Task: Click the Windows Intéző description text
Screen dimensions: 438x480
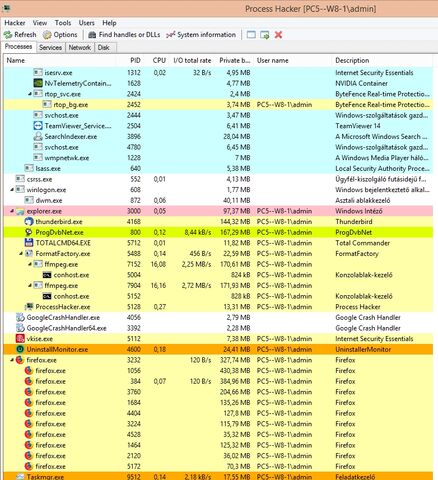Action: tap(359, 211)
